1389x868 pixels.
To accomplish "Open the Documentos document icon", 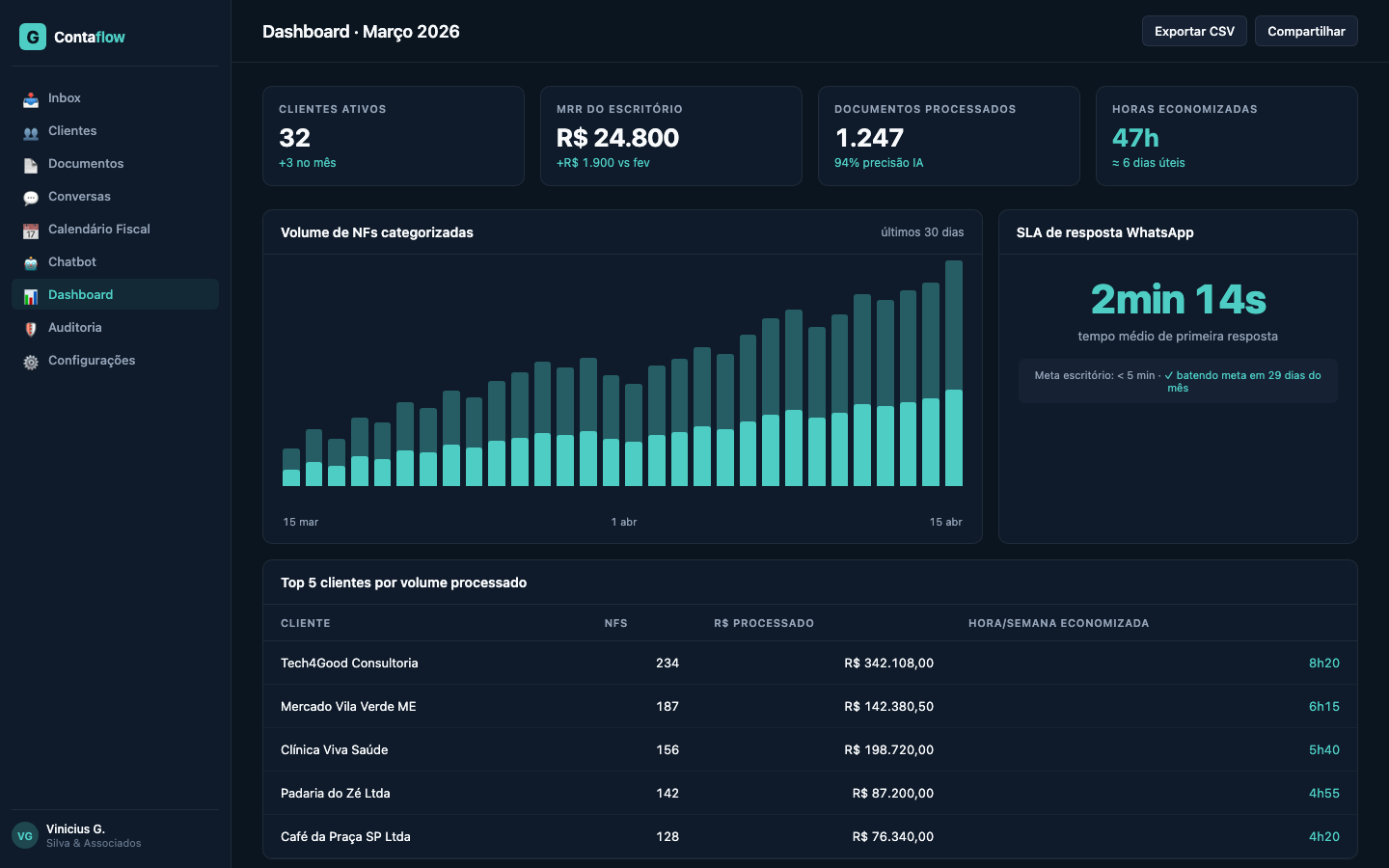I will click(32, 163).
